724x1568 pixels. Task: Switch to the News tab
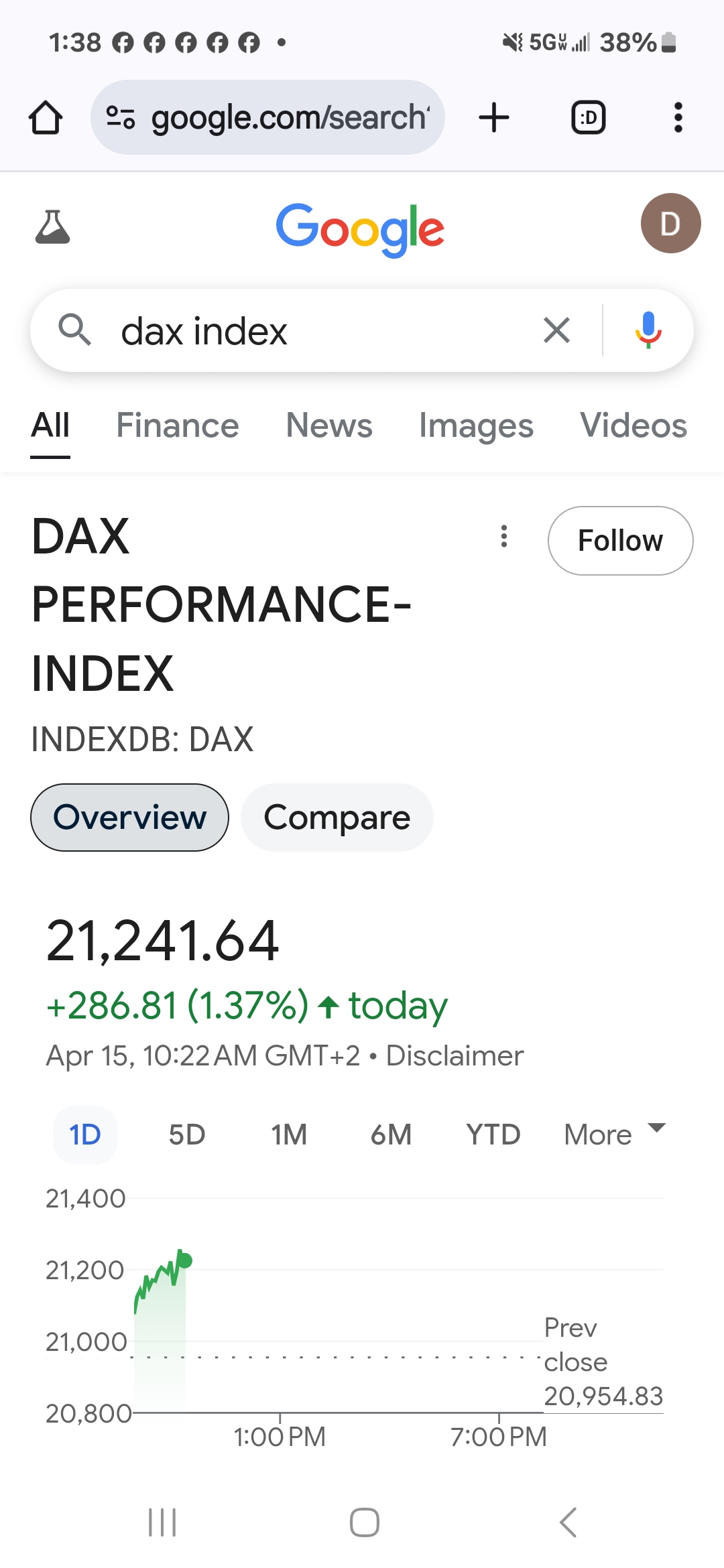(x=328, y=426)
